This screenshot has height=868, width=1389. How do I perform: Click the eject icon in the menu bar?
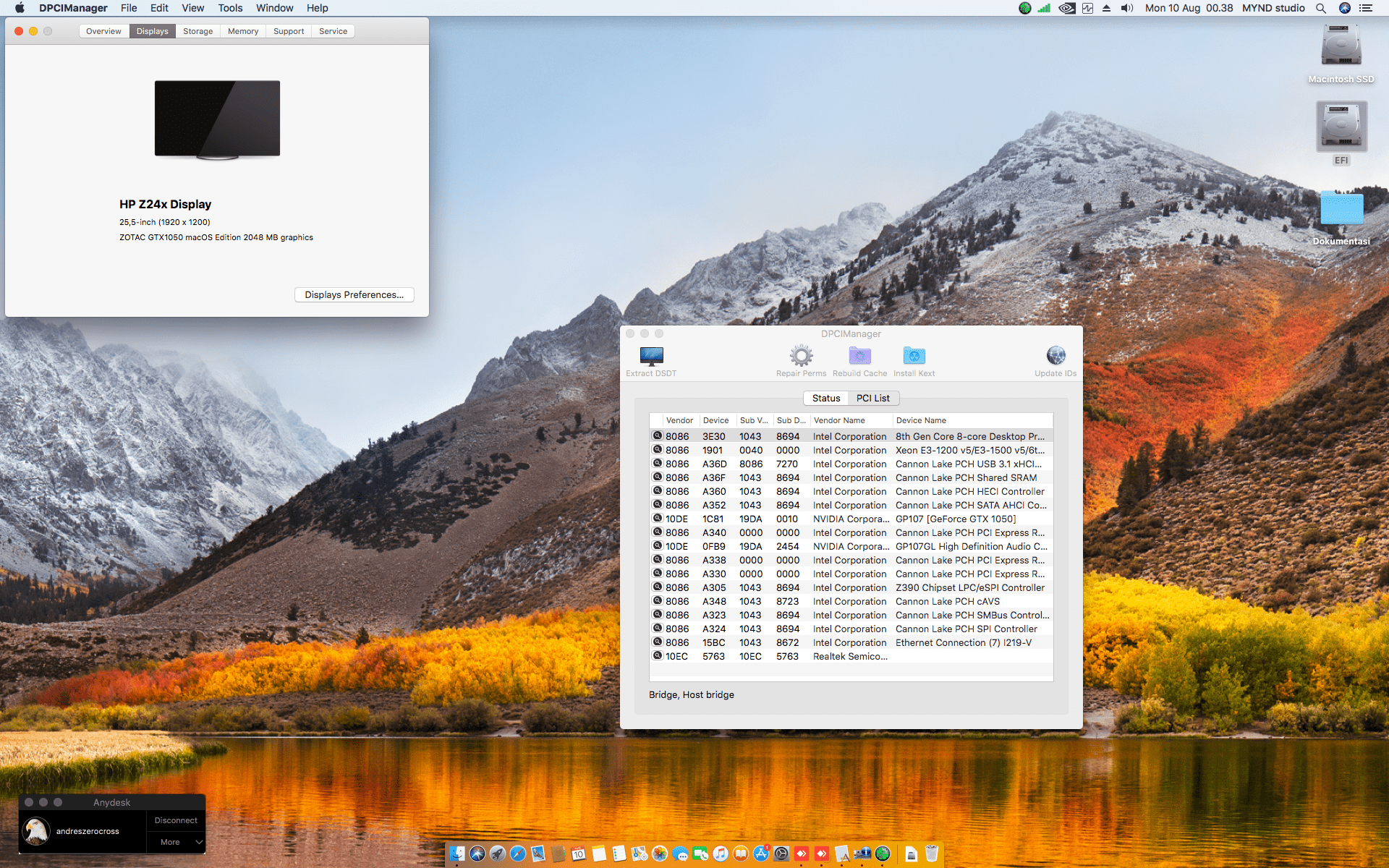click(x=1106, y=8)
